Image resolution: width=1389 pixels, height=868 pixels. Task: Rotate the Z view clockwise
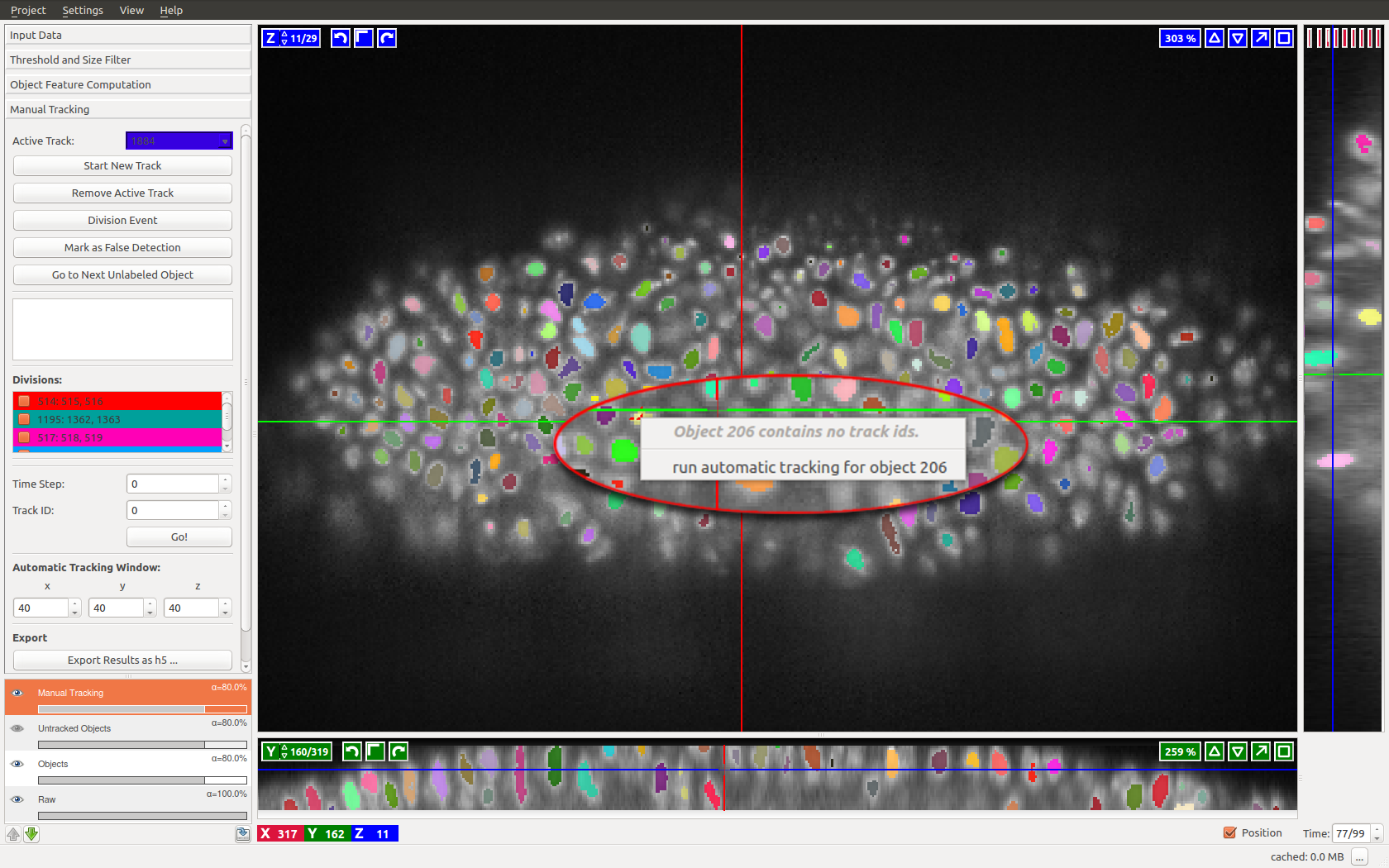(x=387, y=38)
